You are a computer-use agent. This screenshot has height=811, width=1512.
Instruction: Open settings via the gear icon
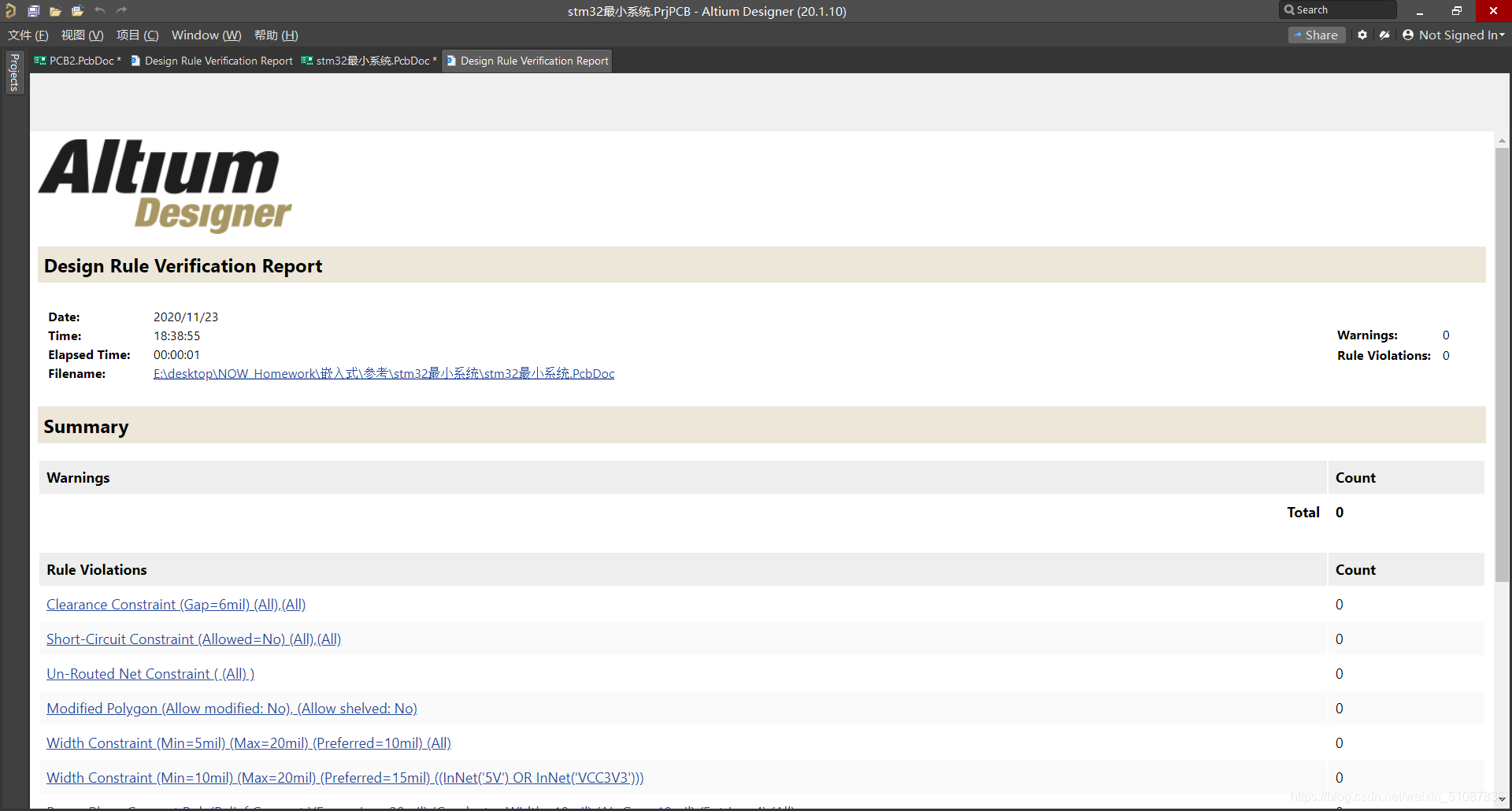click(1362, 35)
